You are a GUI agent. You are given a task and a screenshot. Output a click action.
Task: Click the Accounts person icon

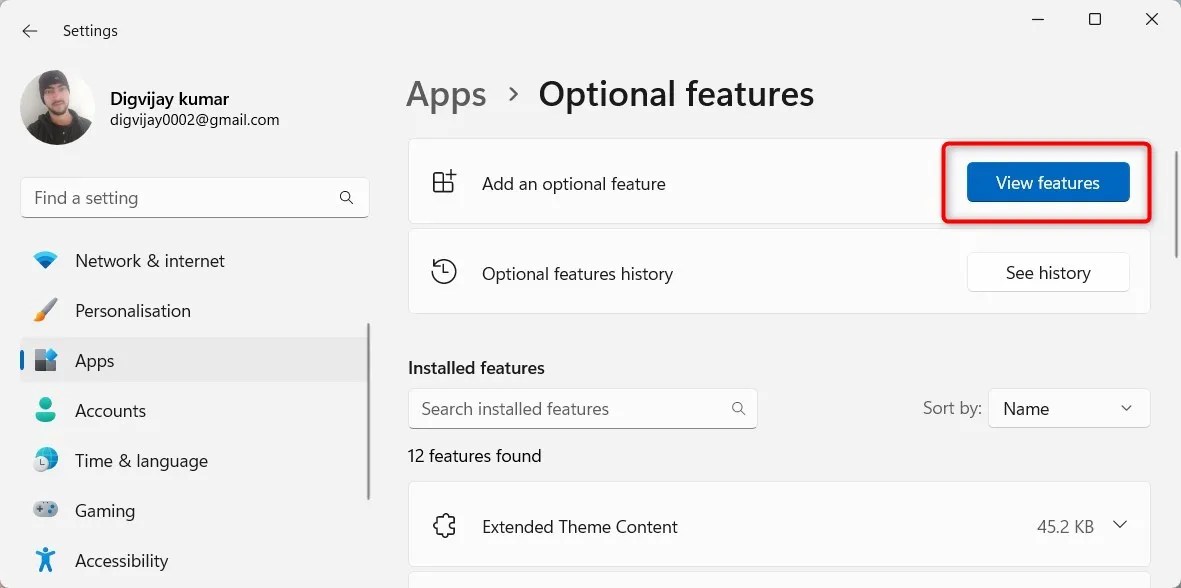(46, 411)
